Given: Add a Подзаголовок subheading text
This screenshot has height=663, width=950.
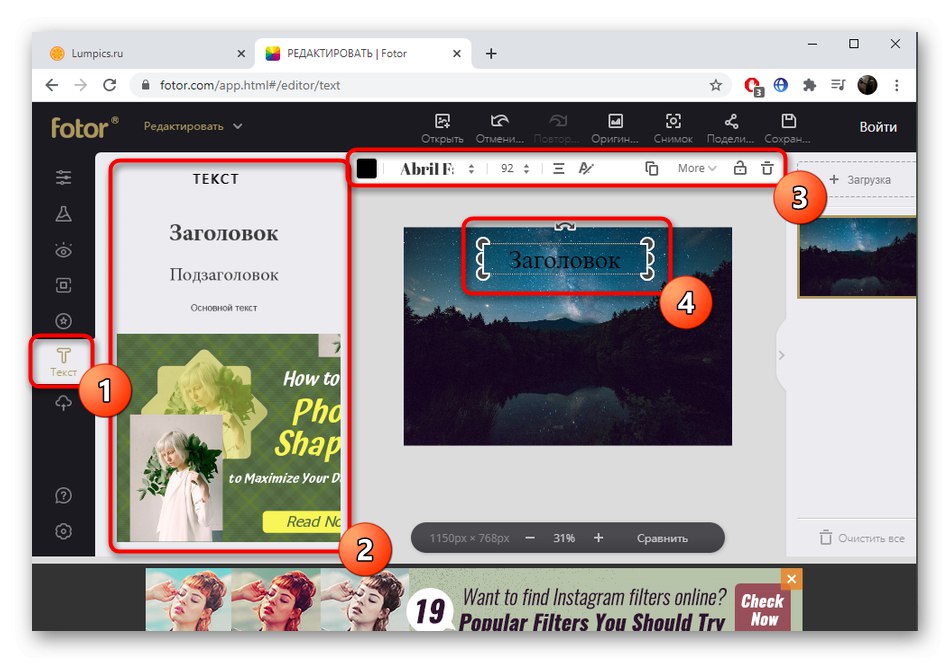Looking at the screenshot, I should (x=224, y=275).
